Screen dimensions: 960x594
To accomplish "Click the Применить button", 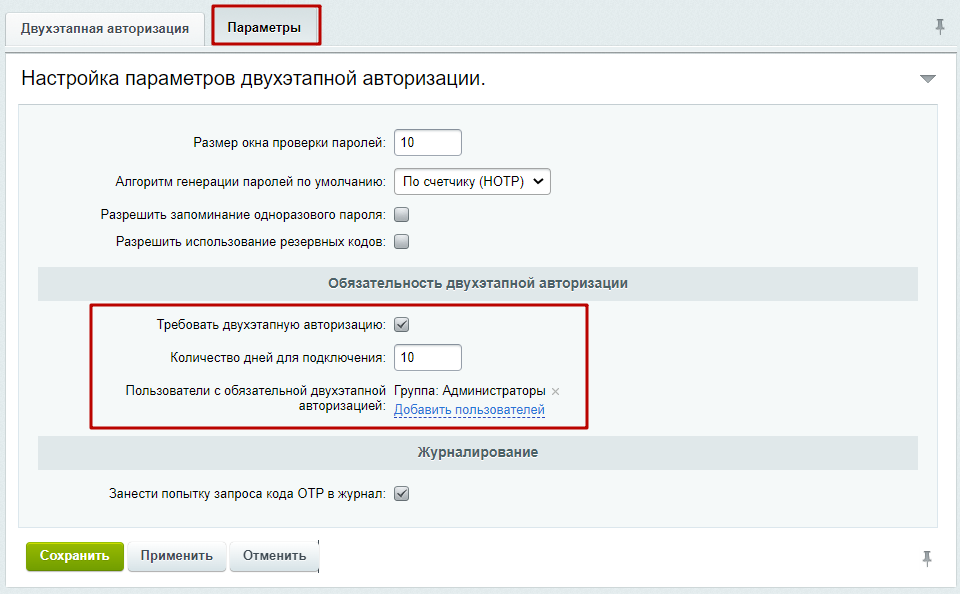I will coord(176,556).
